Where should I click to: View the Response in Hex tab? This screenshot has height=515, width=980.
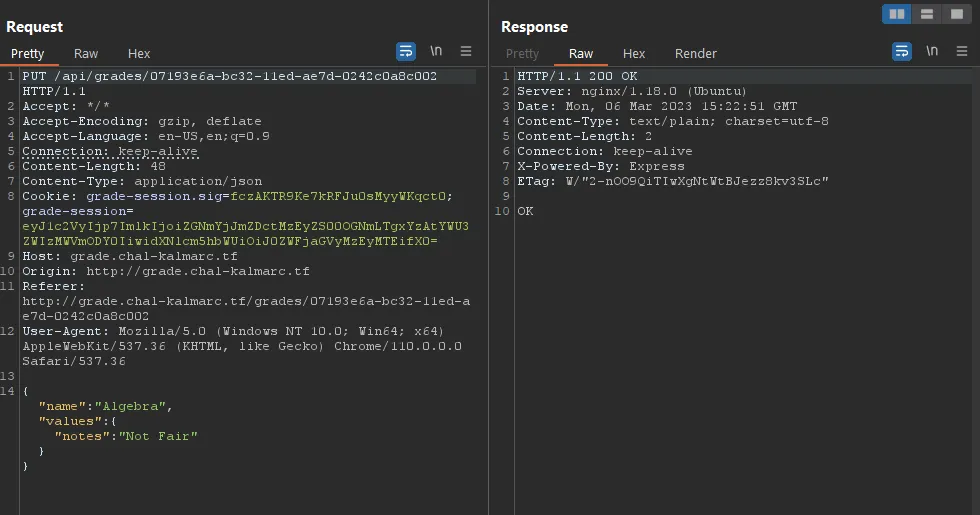tap(634, 54)
